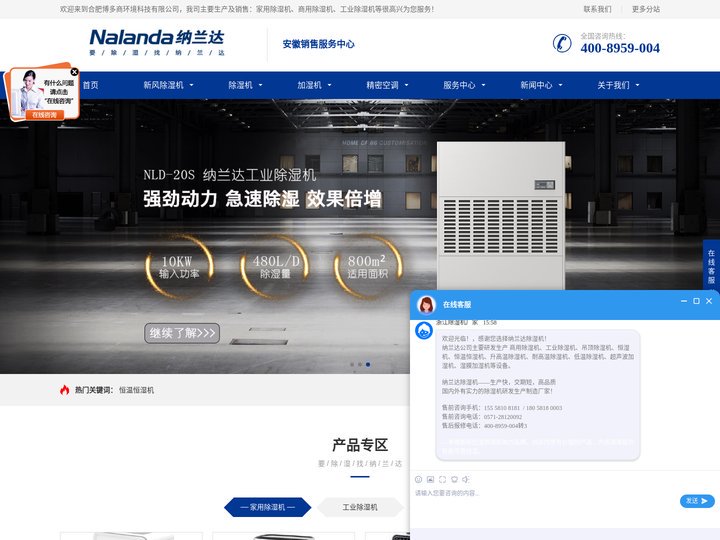Expand dropdown arrow next to 服务中心
Image resolution: width=720 pixels, height=540 pixels.
[x=484, y=85]
